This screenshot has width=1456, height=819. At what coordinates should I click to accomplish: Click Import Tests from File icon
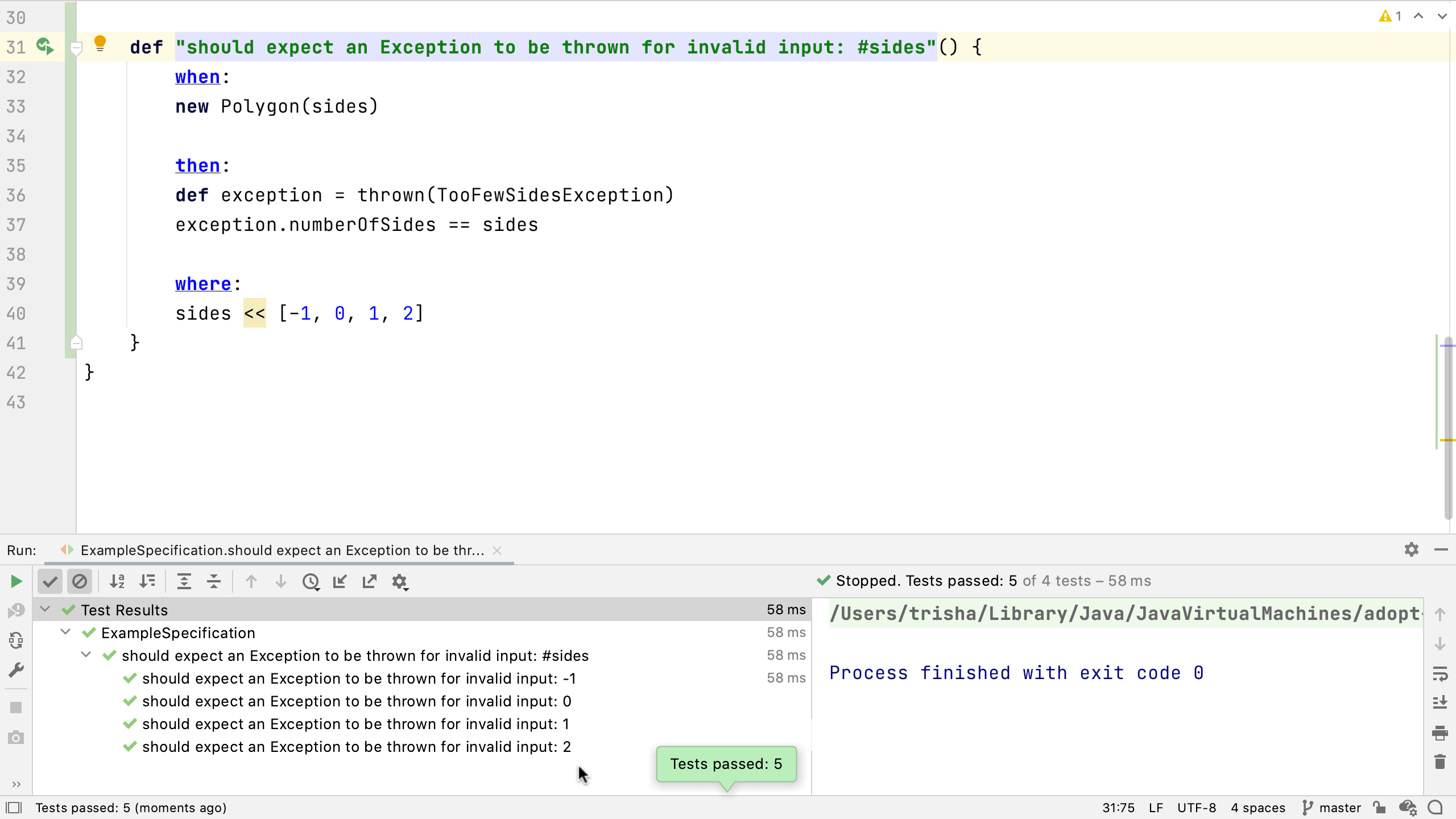pyautogui.click(x=340, y=581)
